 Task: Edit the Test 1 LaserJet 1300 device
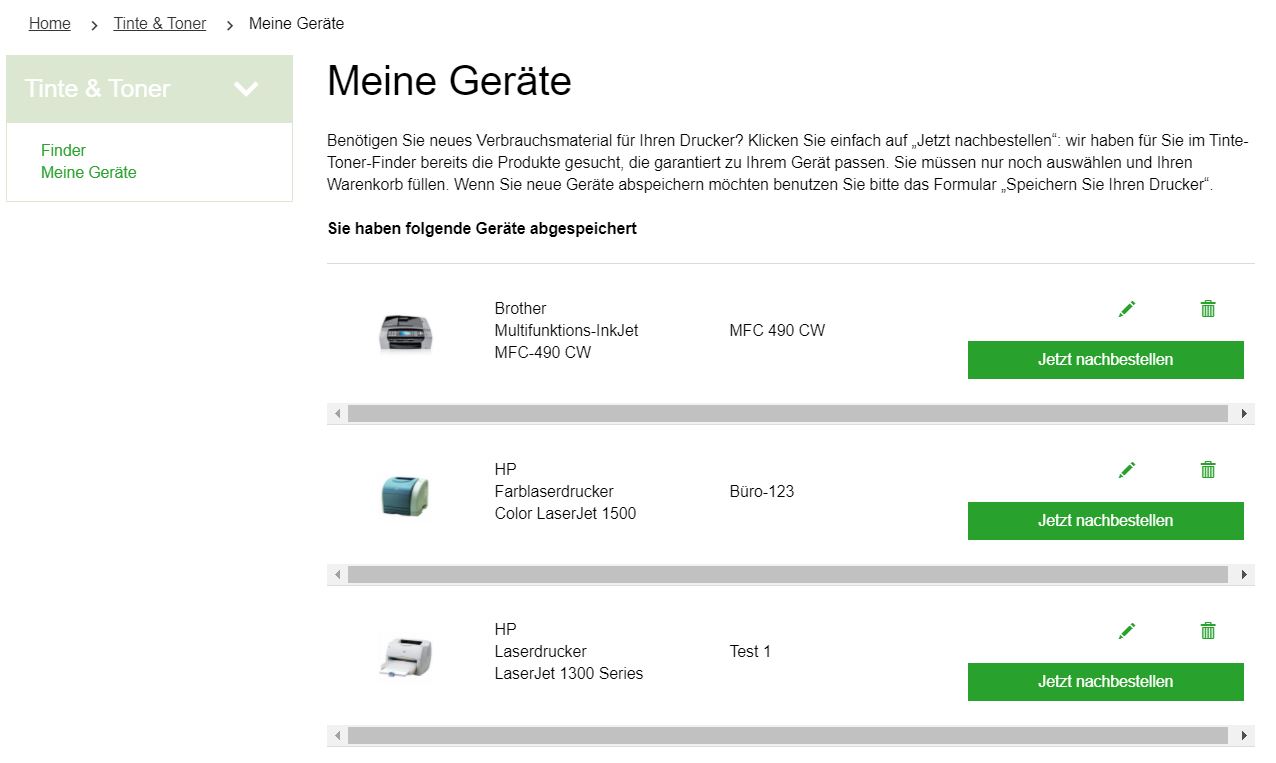(1127, 631)
